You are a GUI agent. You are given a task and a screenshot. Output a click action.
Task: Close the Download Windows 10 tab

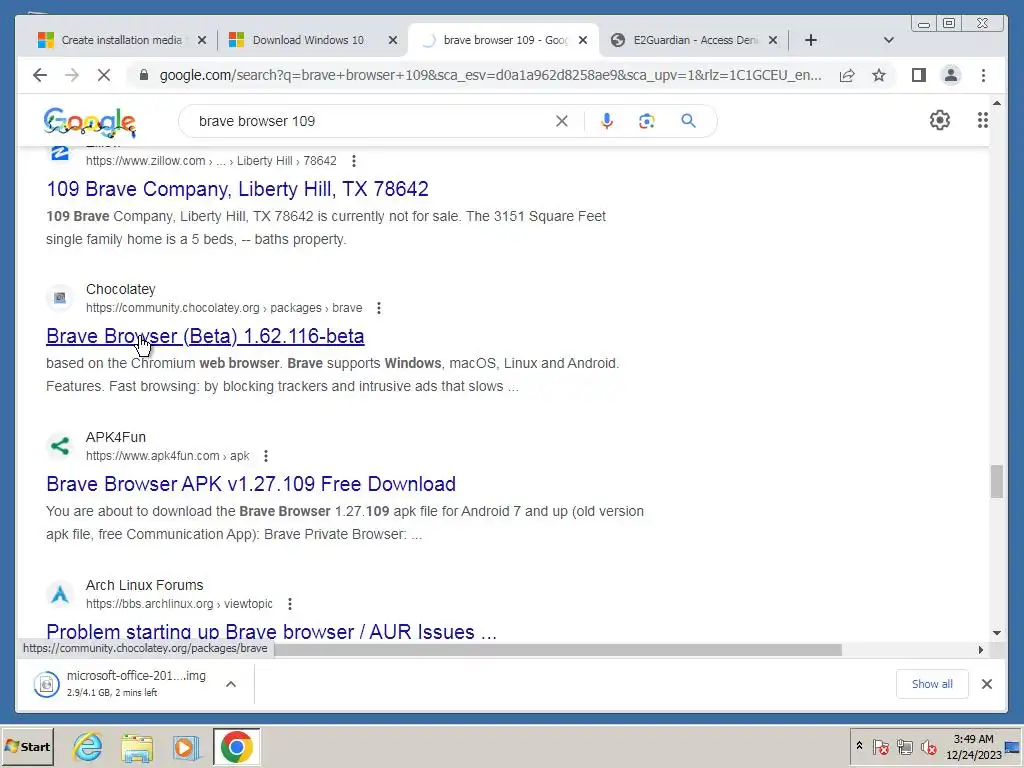[x=392, y=40]
